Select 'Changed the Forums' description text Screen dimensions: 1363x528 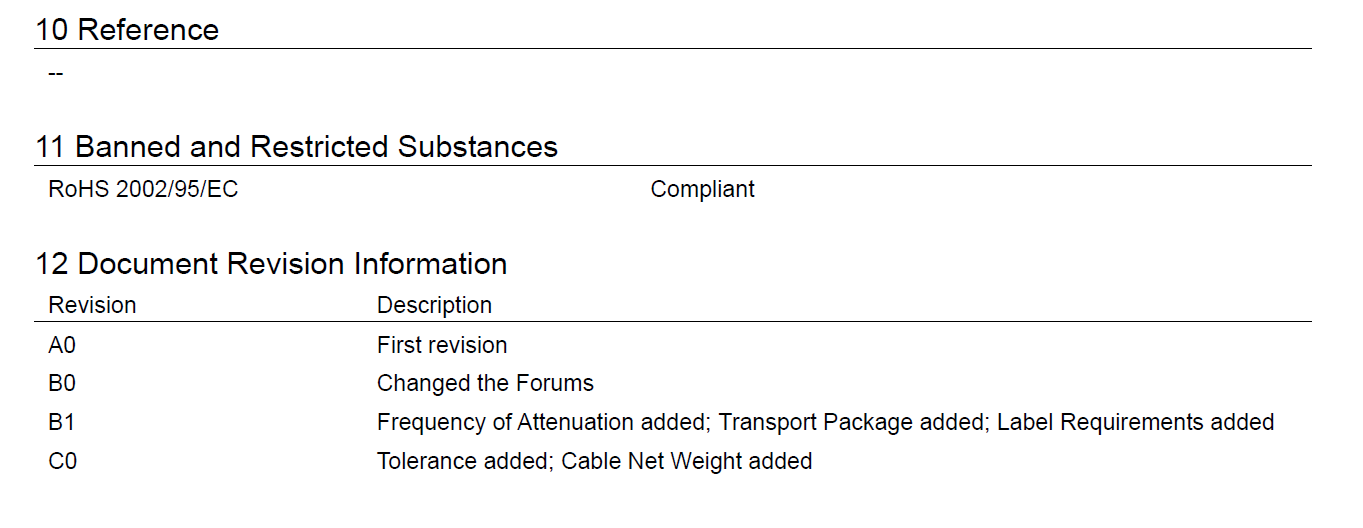click(x=485, y=384)
